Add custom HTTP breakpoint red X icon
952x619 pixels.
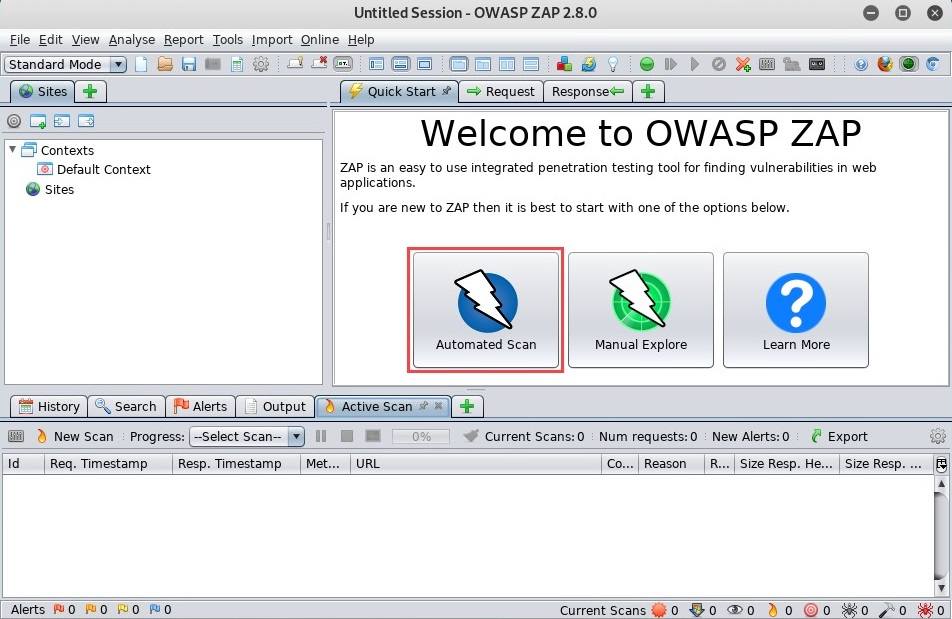pos(743,64)
